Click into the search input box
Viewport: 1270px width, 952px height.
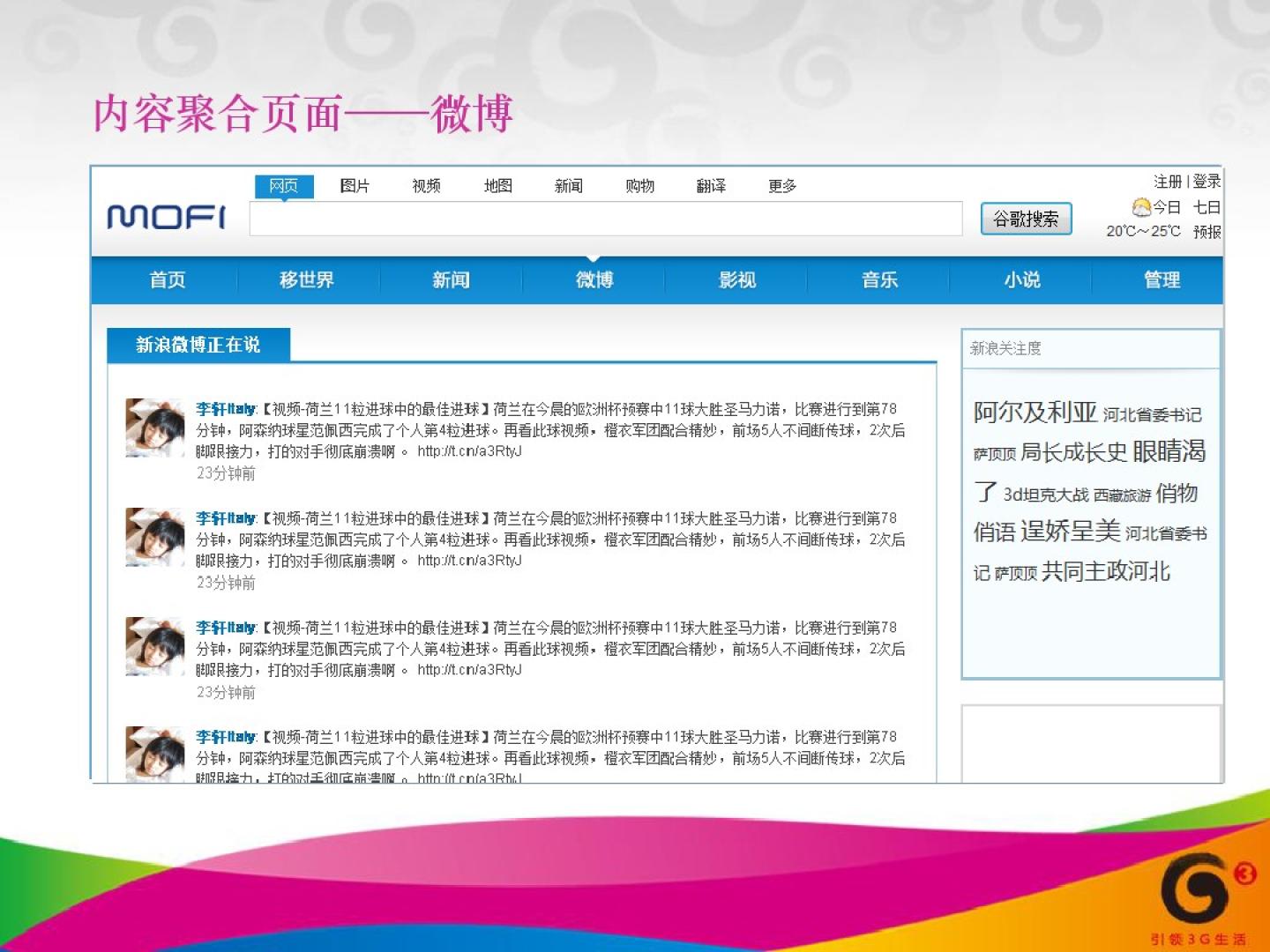(605, 219)
